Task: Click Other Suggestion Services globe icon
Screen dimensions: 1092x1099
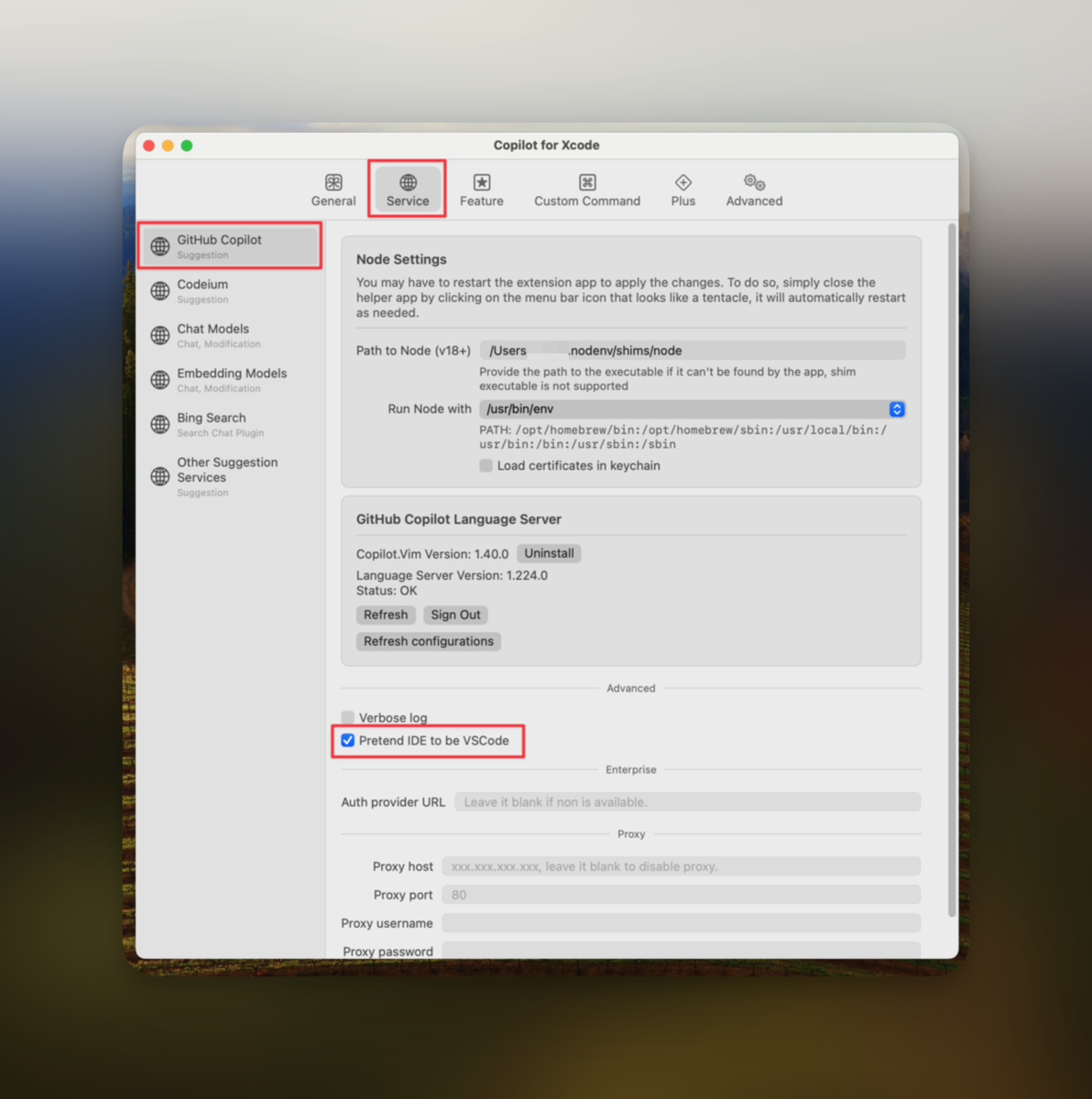Action: point(160,476)
